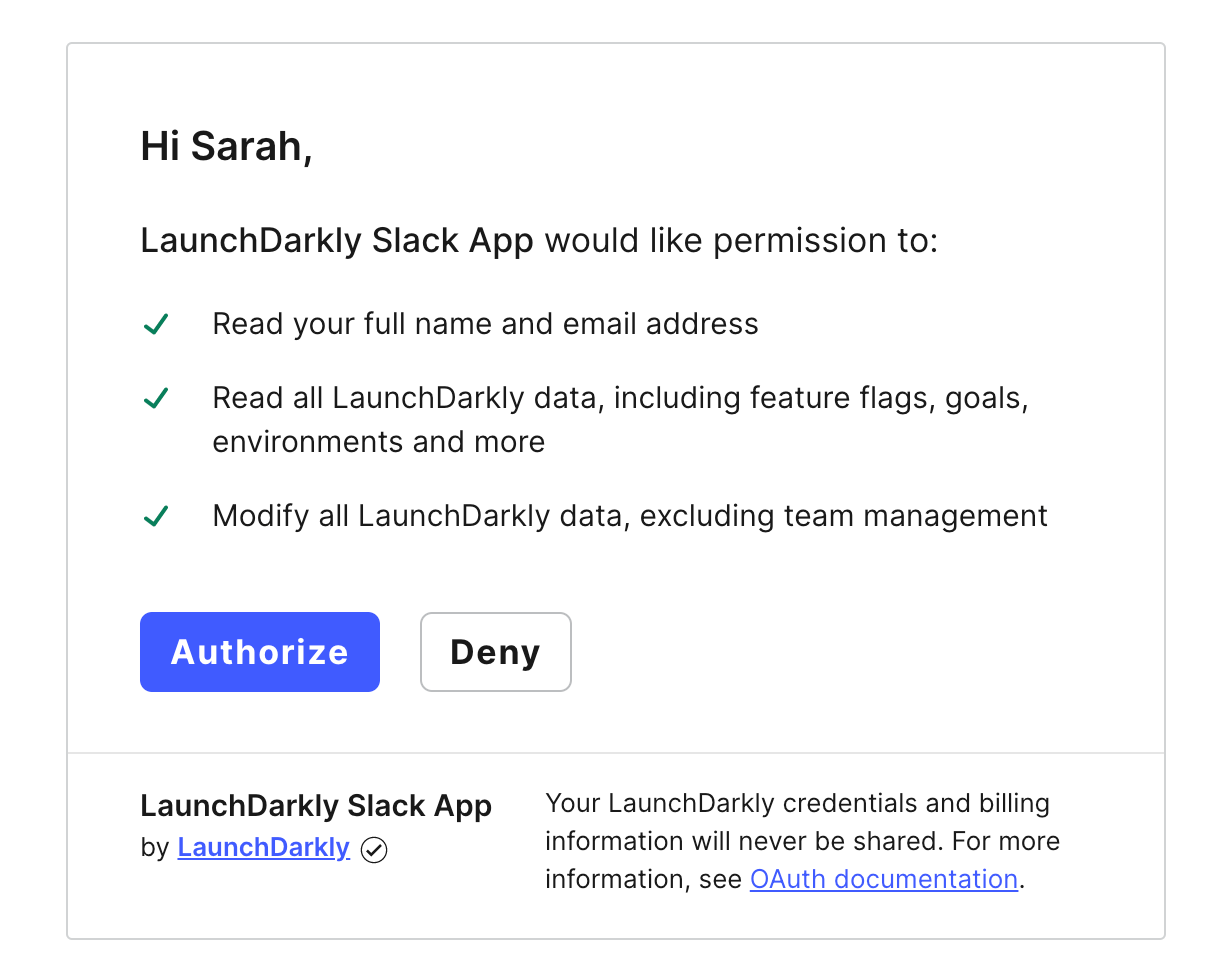Click the LaunchDarkly Slack App title text
1208x958 pixels.
[x=336, y=240]
